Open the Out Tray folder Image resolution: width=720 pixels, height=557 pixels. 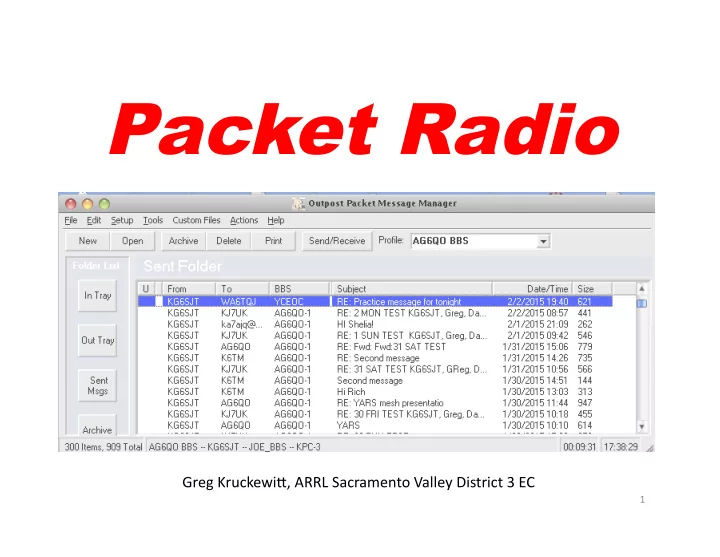pyautogui.click(x=97, y=340)
